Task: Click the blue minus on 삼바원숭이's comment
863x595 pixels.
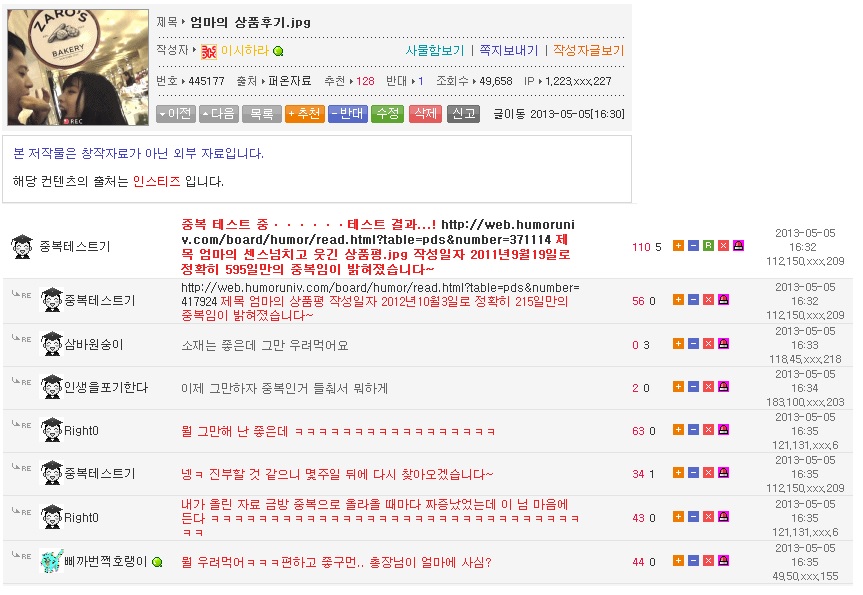Action: 693,344
